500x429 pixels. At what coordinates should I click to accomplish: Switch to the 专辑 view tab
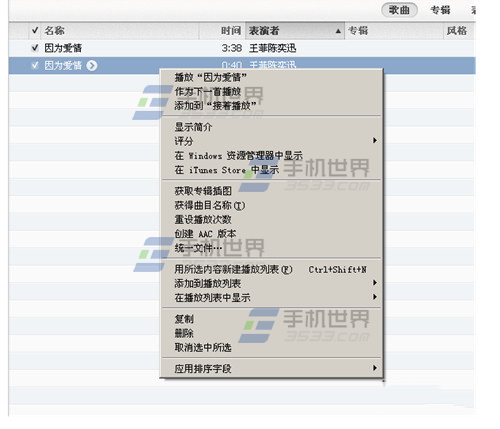point(440,10)
